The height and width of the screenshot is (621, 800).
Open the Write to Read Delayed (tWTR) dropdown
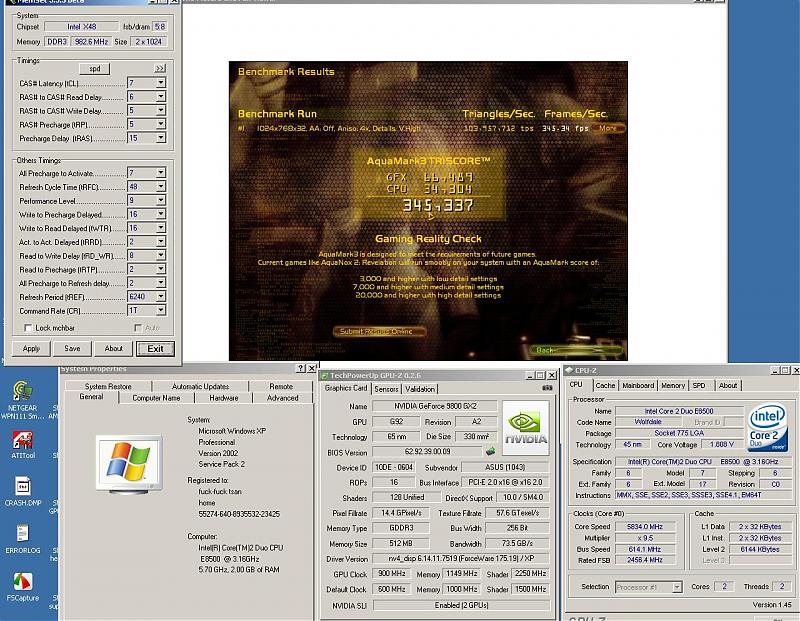pyautogui.click(x=161, y=228)
